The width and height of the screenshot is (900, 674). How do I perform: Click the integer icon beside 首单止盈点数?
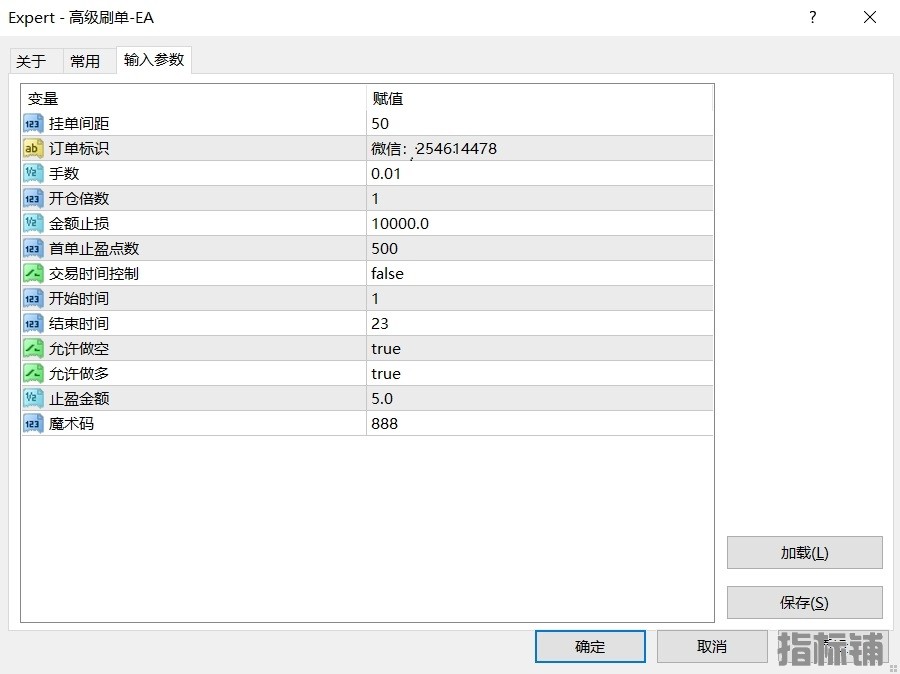tap(33, 249)
